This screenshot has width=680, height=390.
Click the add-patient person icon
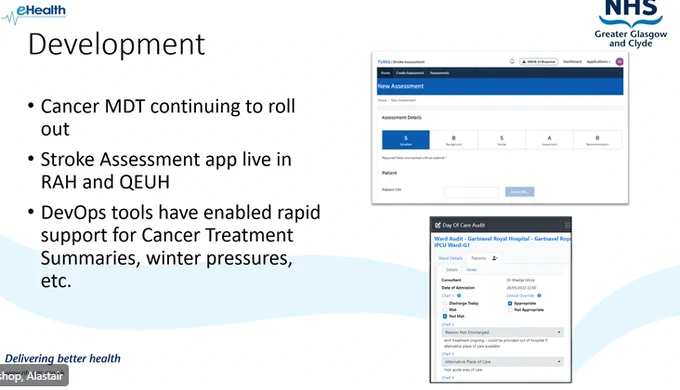494,258
